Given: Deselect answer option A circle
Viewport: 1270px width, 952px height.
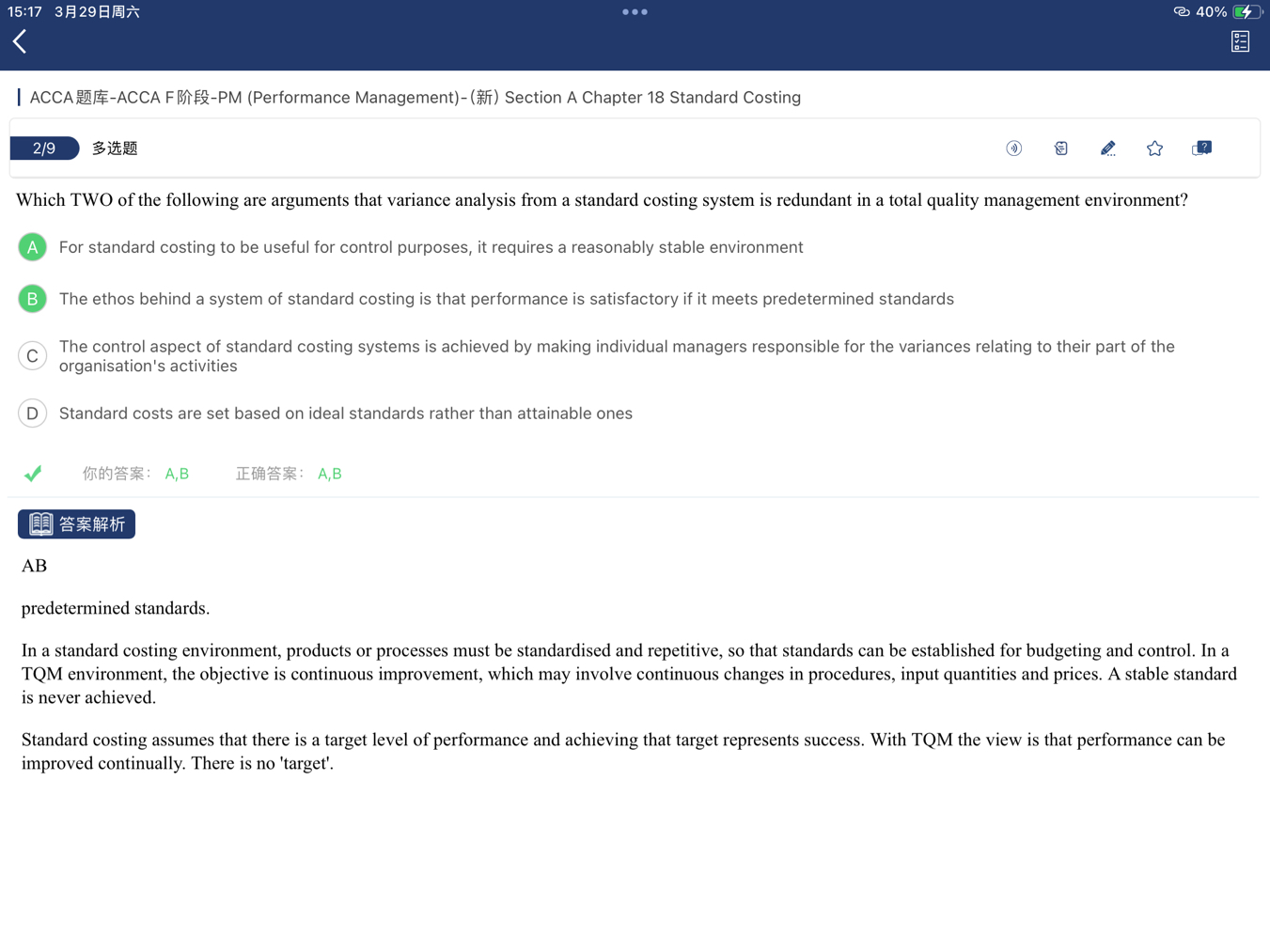Looking at the screenshot, I should point(33,247).
